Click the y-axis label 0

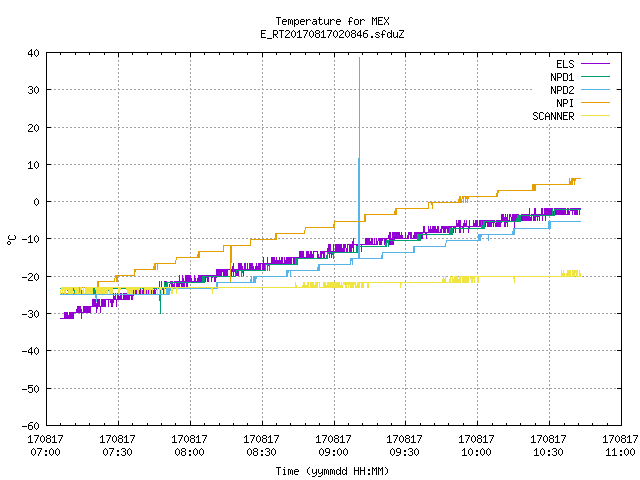37,202
